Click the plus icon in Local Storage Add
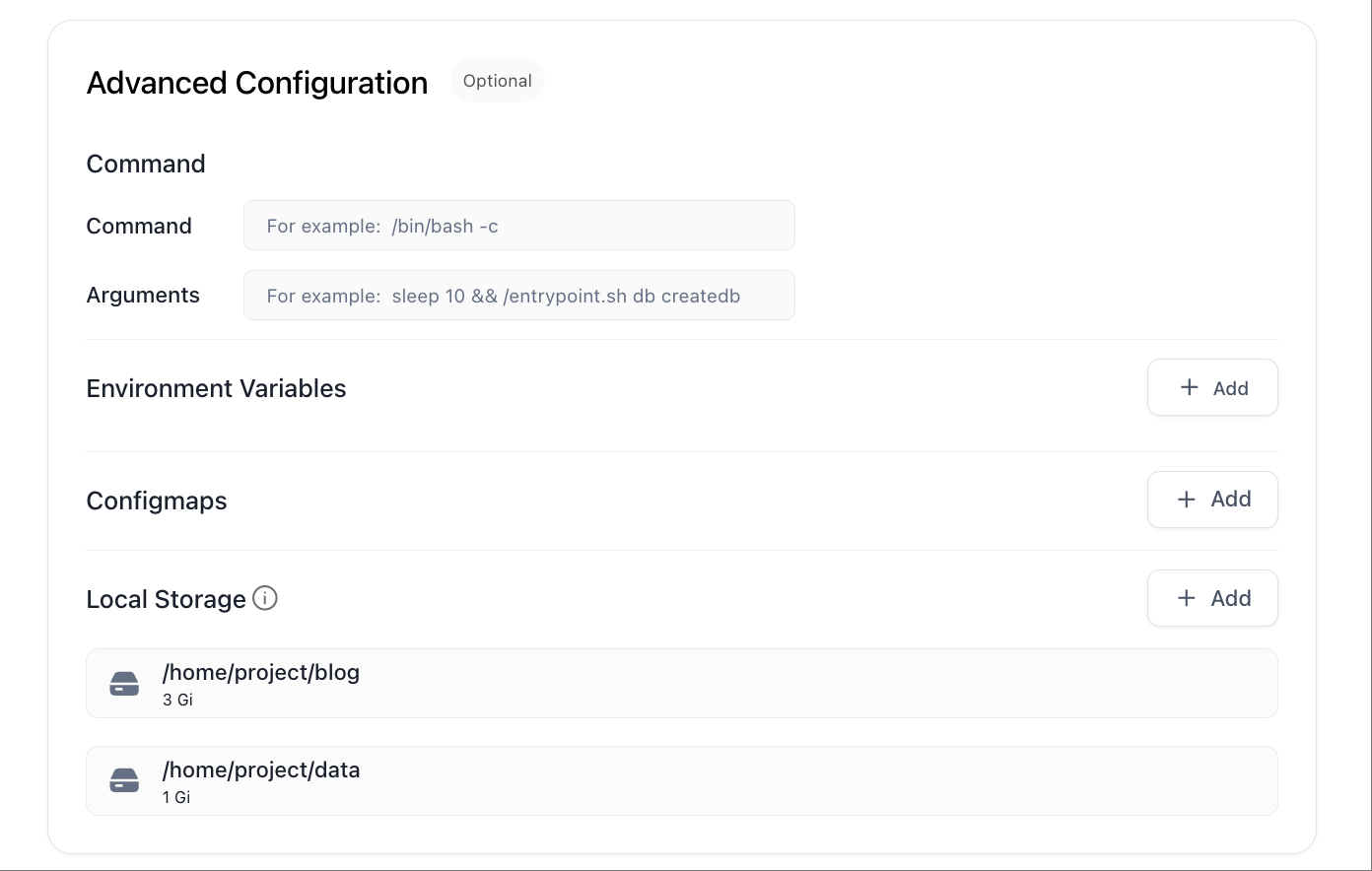This screenshot has width=1372, height=871. click(x=1187, y=598)
